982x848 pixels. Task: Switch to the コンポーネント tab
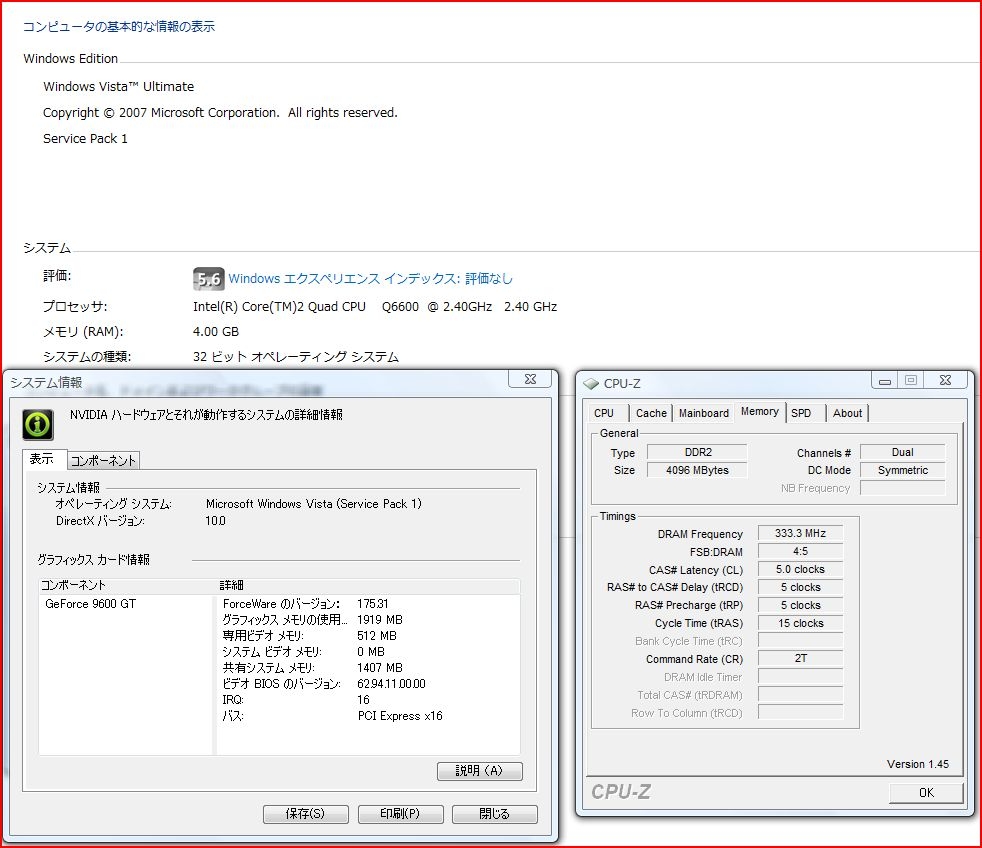click(x=103, y=460)
